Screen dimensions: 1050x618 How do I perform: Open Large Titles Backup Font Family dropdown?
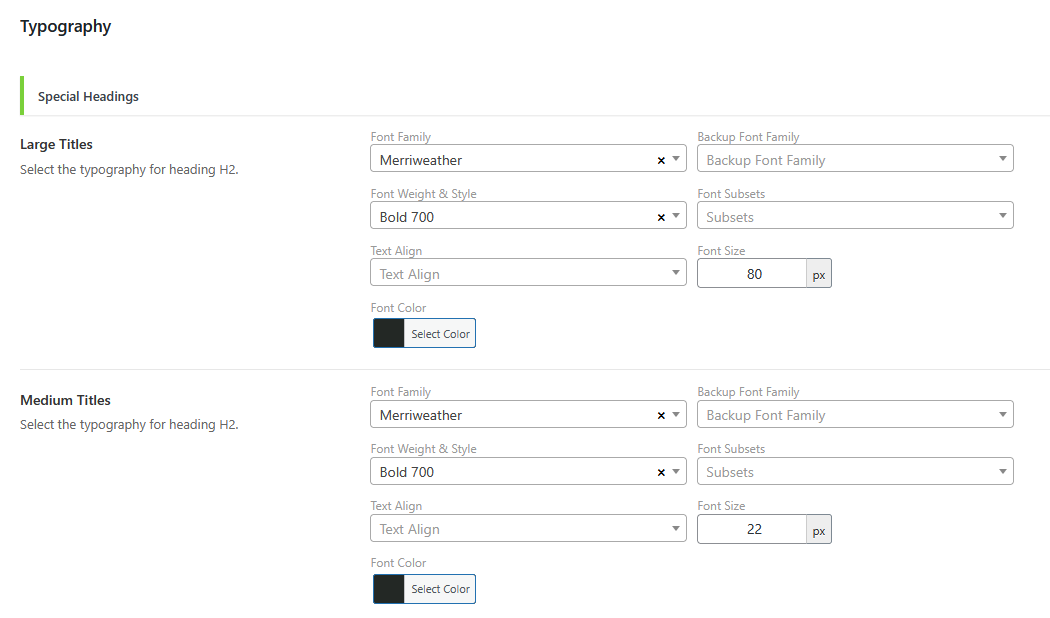click(x=855, y=159)
